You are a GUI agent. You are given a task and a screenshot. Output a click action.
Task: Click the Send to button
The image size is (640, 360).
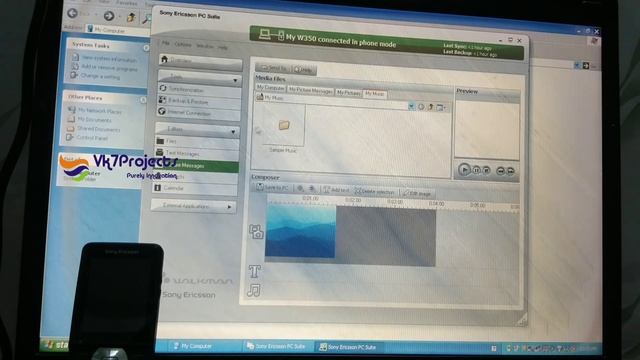point(274,68)
